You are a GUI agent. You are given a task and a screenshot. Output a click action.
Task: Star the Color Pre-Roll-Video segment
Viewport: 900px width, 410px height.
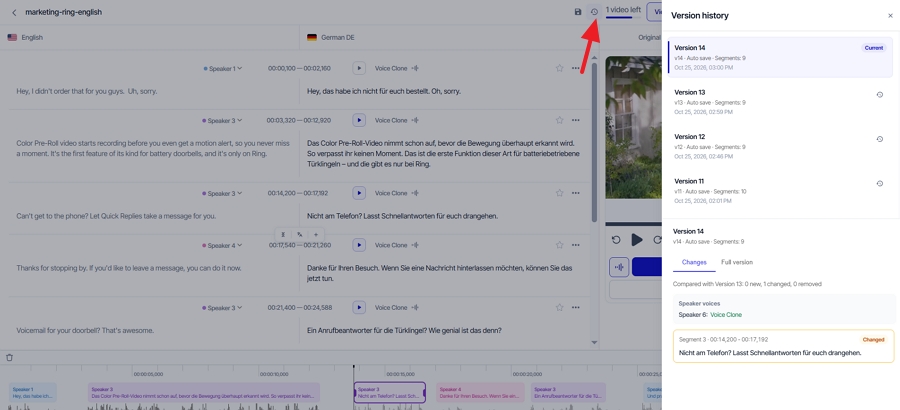point(559,121)
